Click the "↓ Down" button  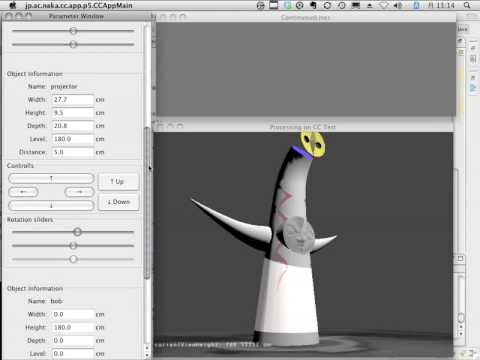[118, 202]
